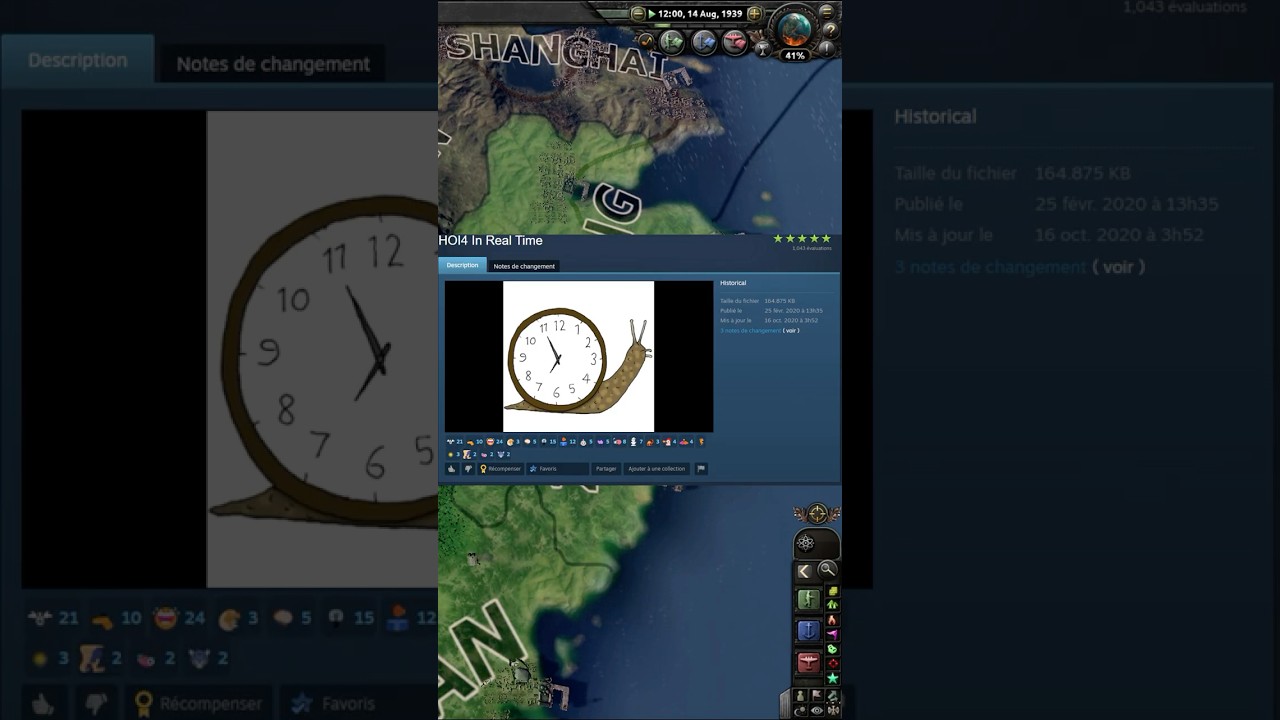Click the world tension globe
1280x720 pixels.
tap(794, 30)
